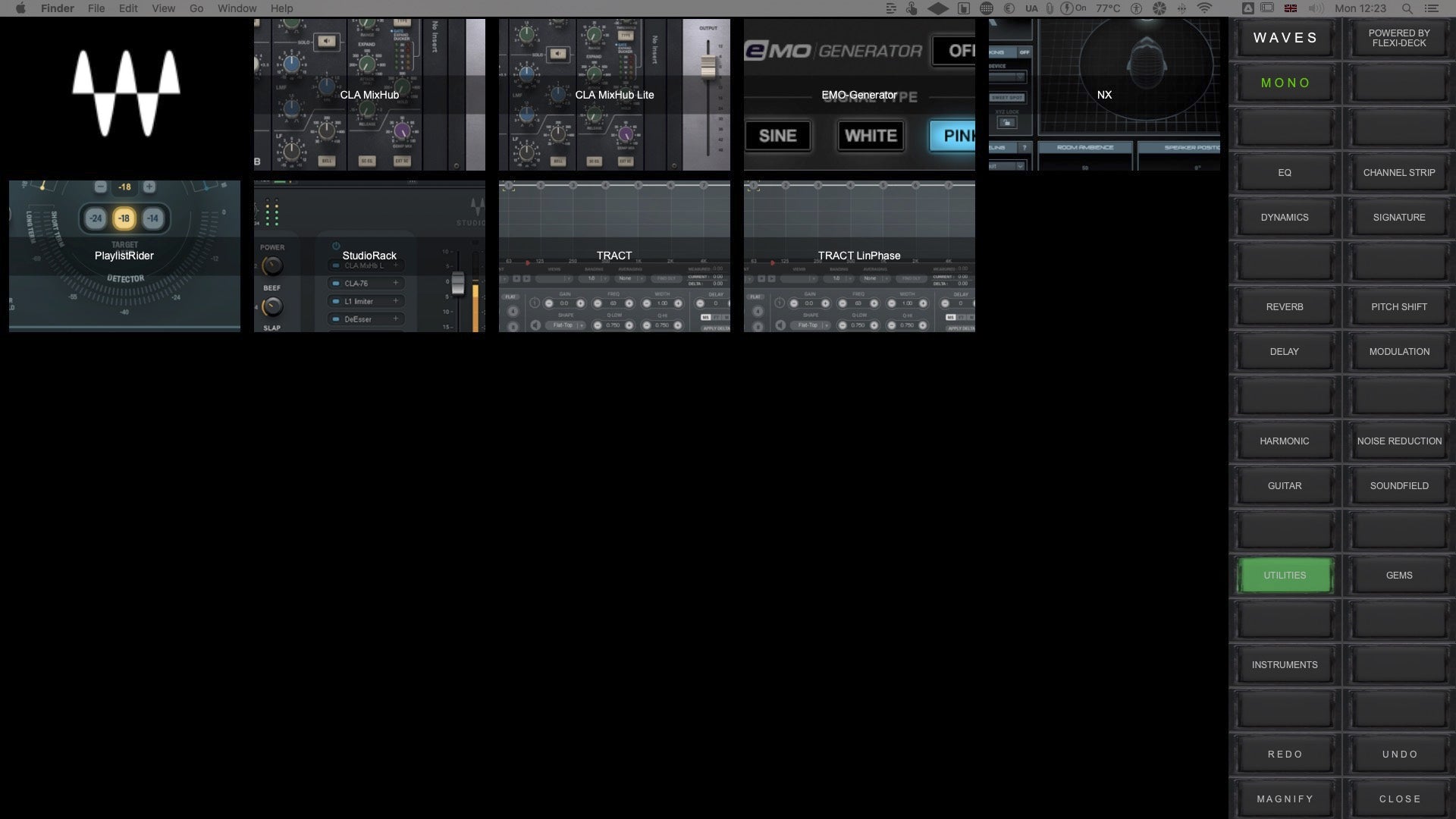Screen dimensions: 1456x819
Task: Open the Window menu
Action: click(x=237, y=8)
